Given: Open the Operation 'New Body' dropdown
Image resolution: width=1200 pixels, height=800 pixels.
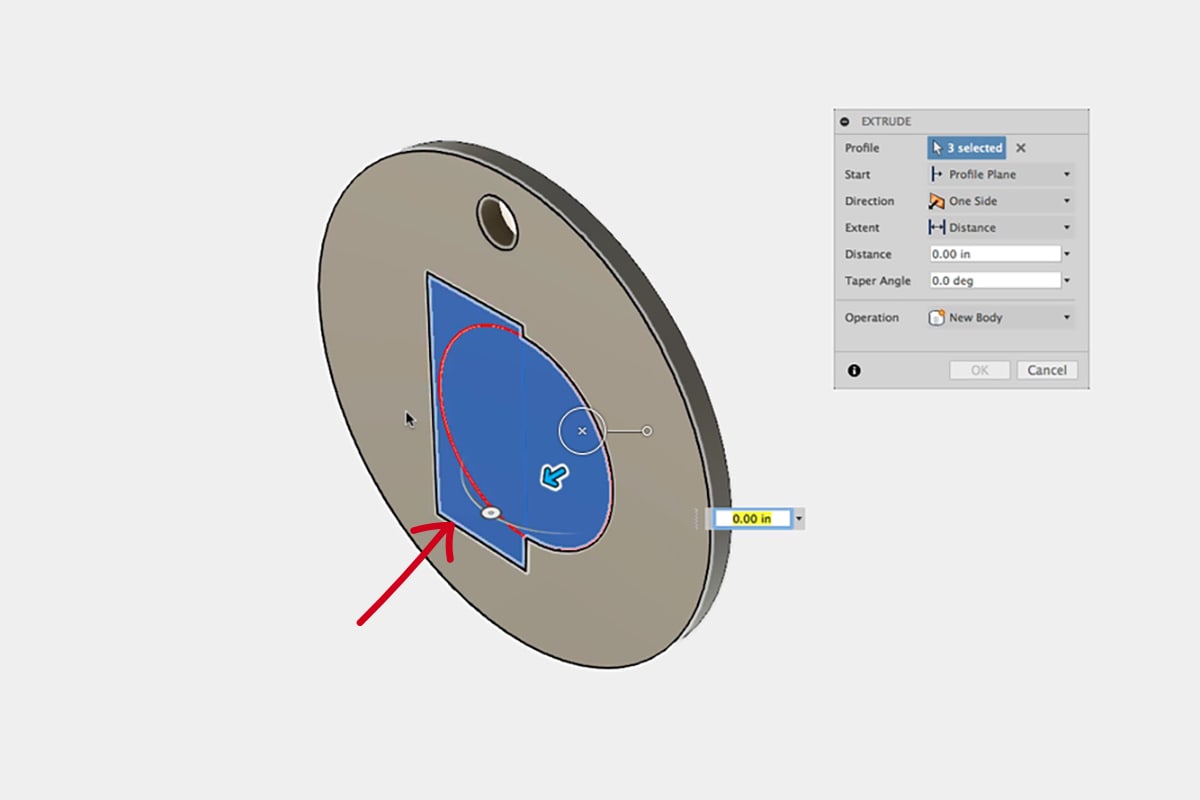Looking at the screenshot, I should click(x=1000, y=318).
